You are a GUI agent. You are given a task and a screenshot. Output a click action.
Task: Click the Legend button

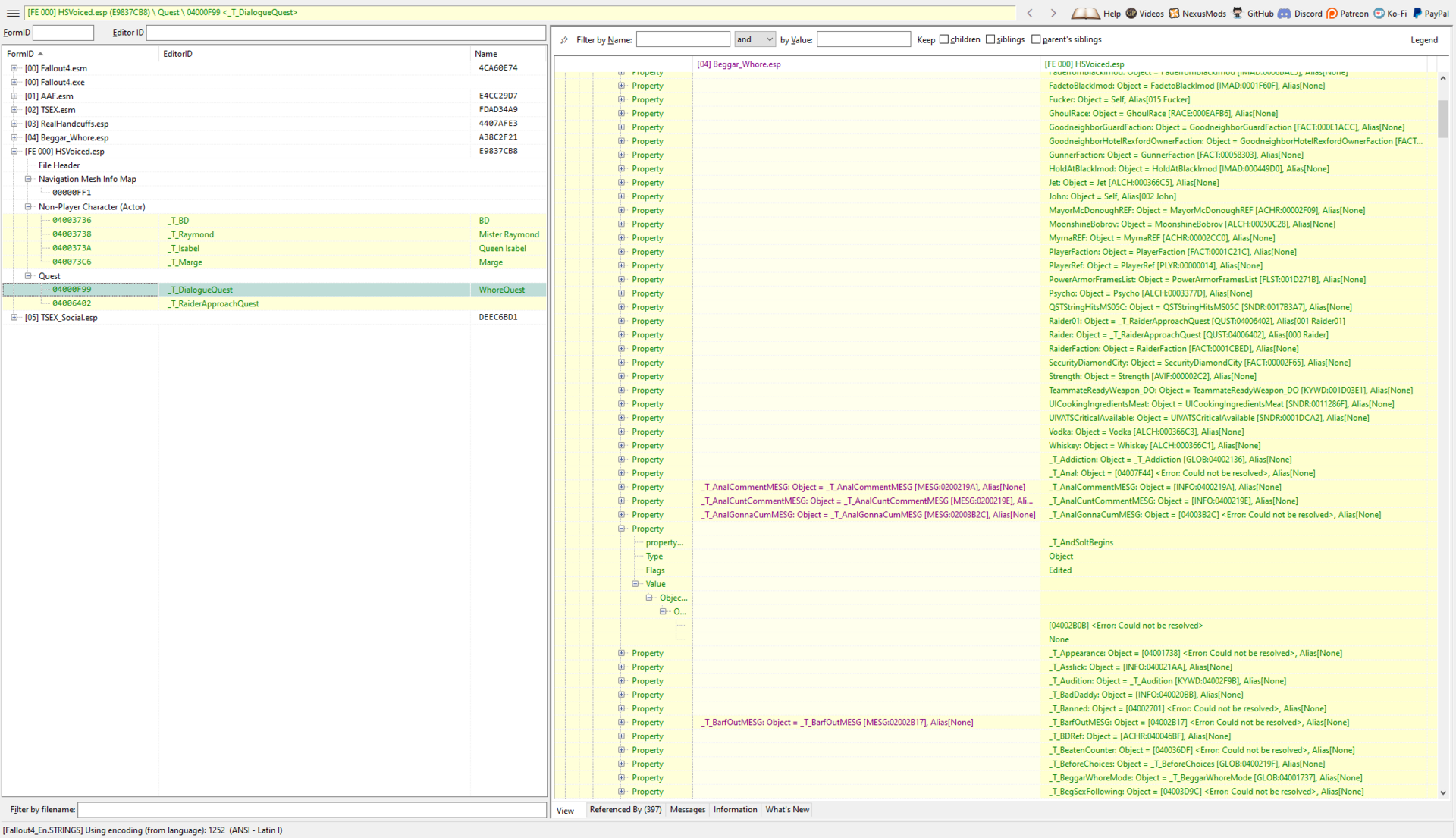(1423, 40)
